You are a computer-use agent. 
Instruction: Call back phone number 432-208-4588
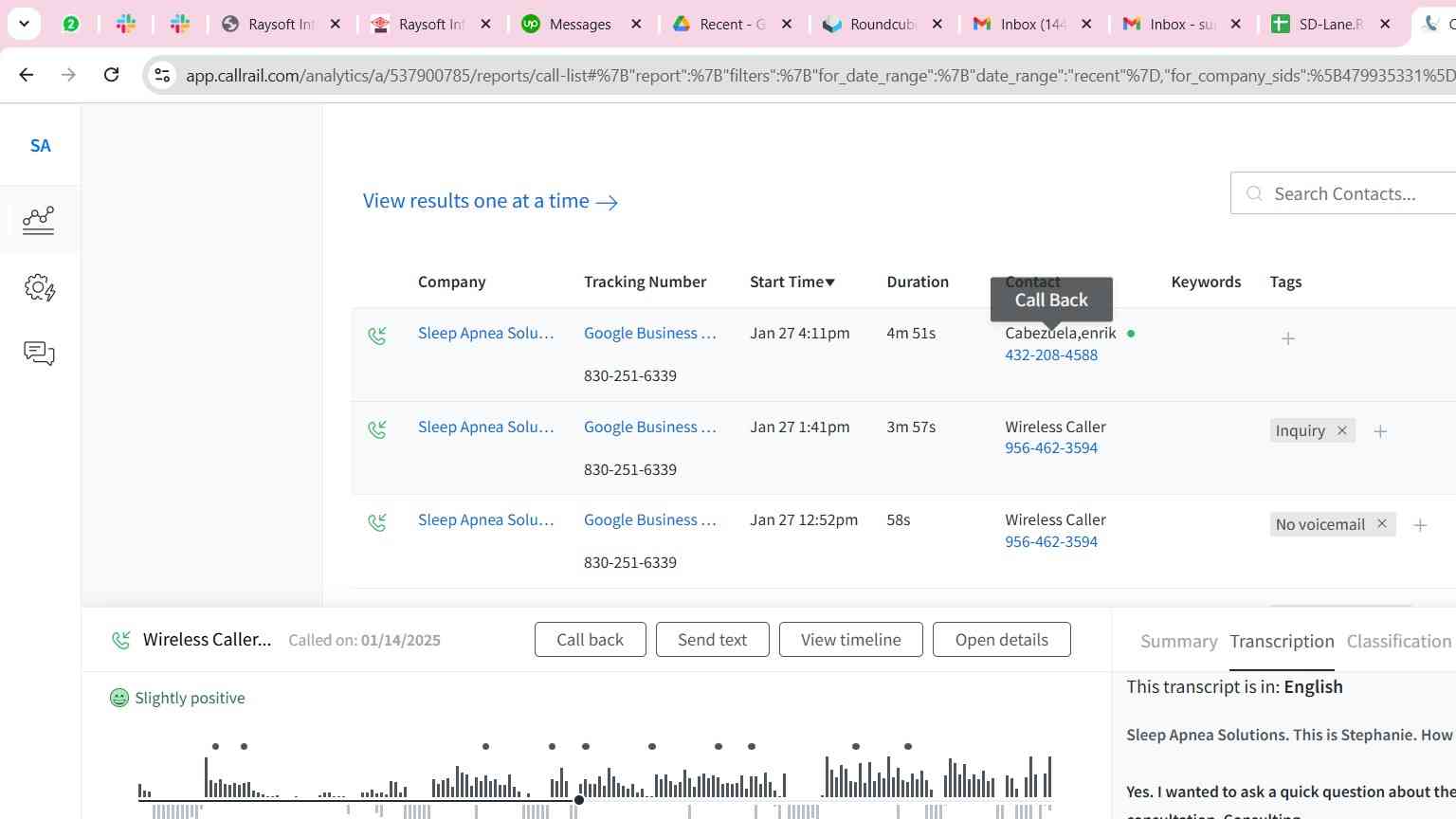point(1051,355)
